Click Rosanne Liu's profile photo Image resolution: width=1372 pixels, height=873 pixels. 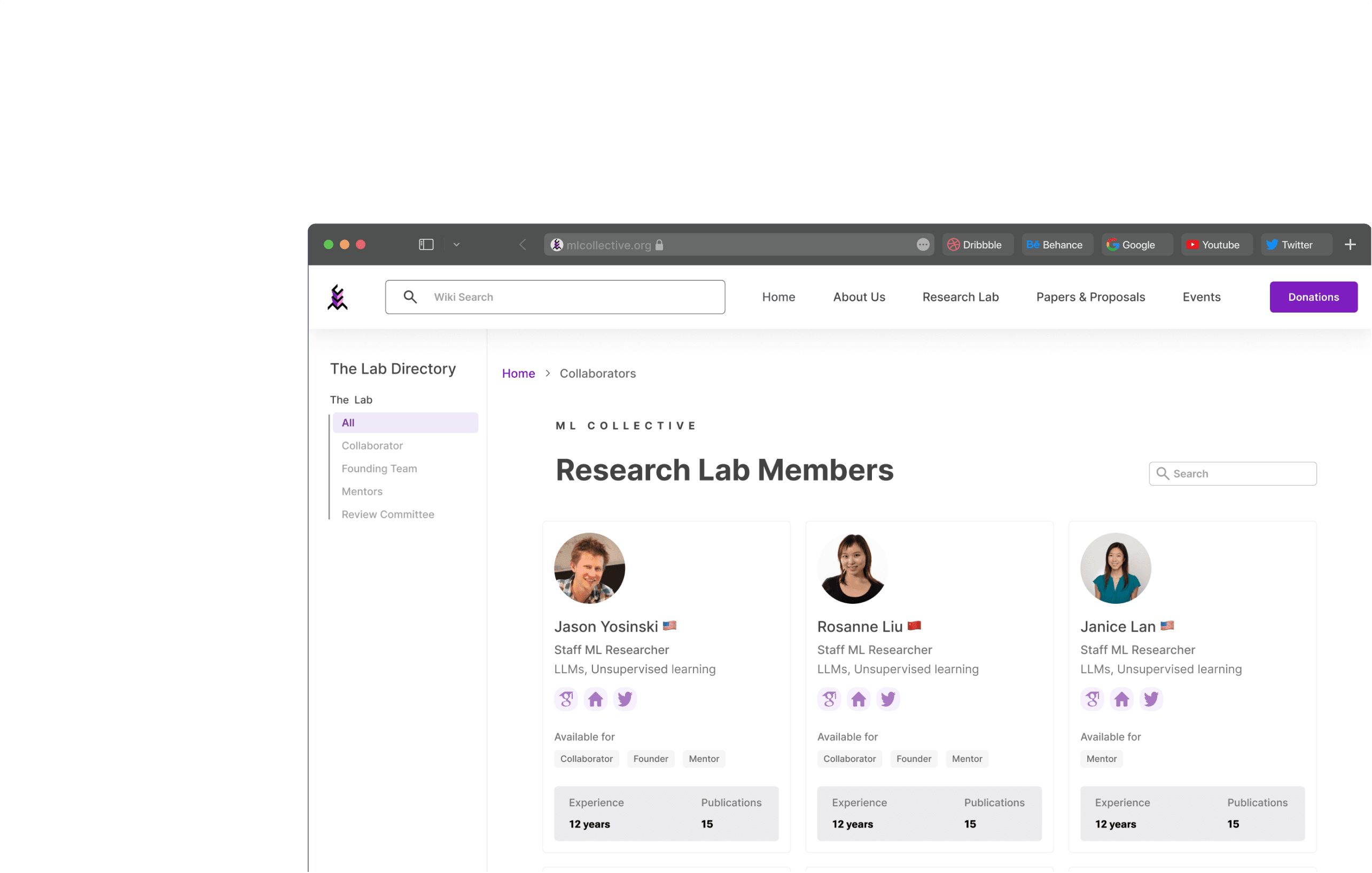click(852, 568)
